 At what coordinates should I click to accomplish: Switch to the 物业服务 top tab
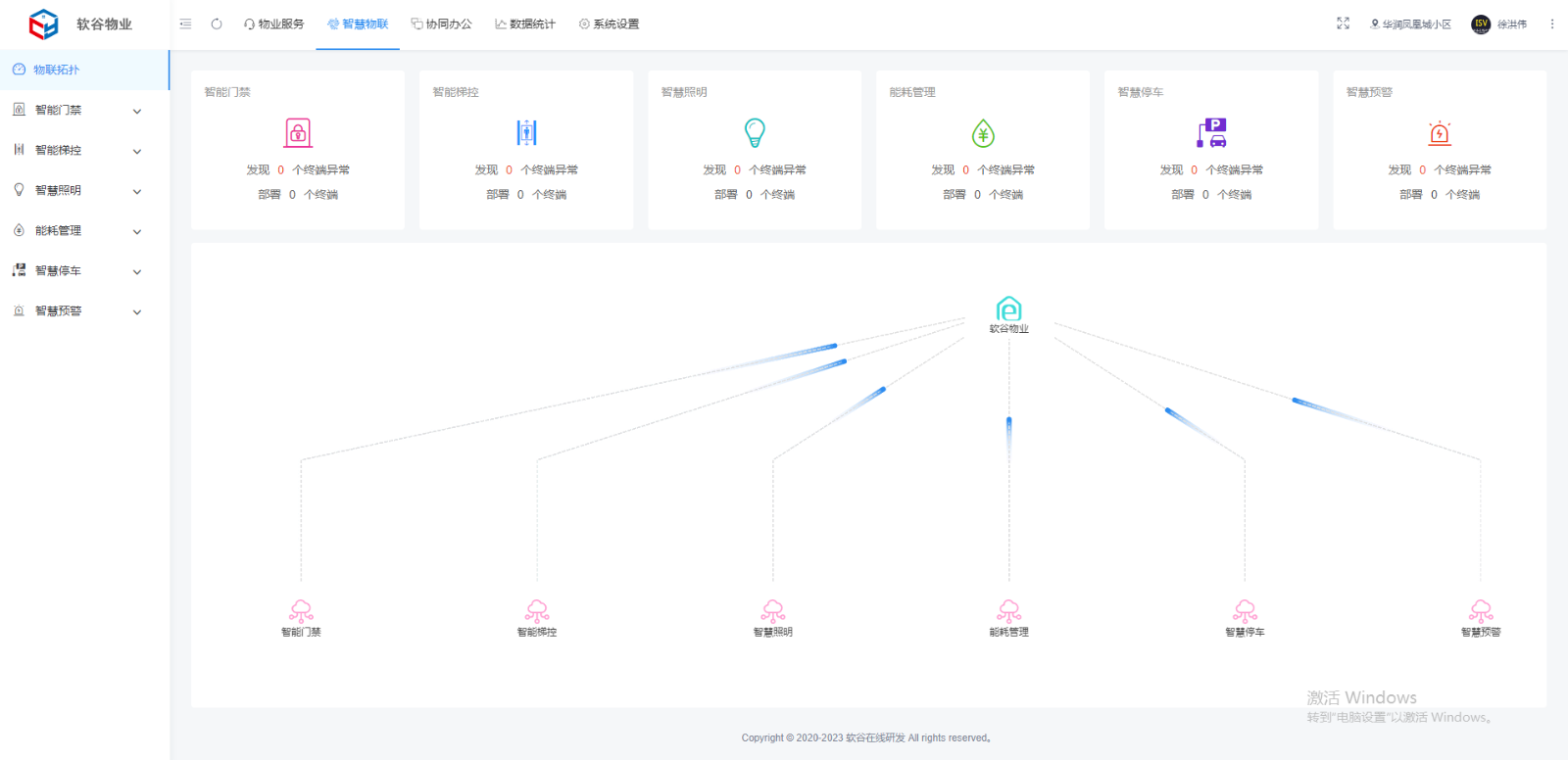(273, 24)
